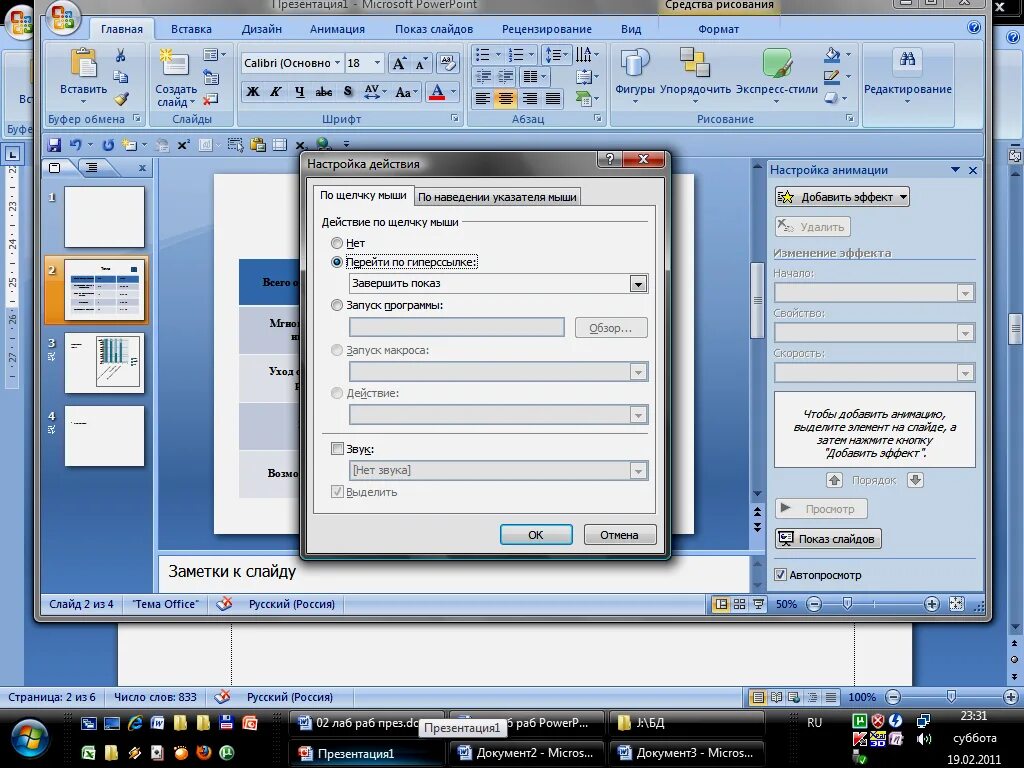Toggle strikethrough (abc) formatting
This screenshot has height=768, width=1024.
323,92
